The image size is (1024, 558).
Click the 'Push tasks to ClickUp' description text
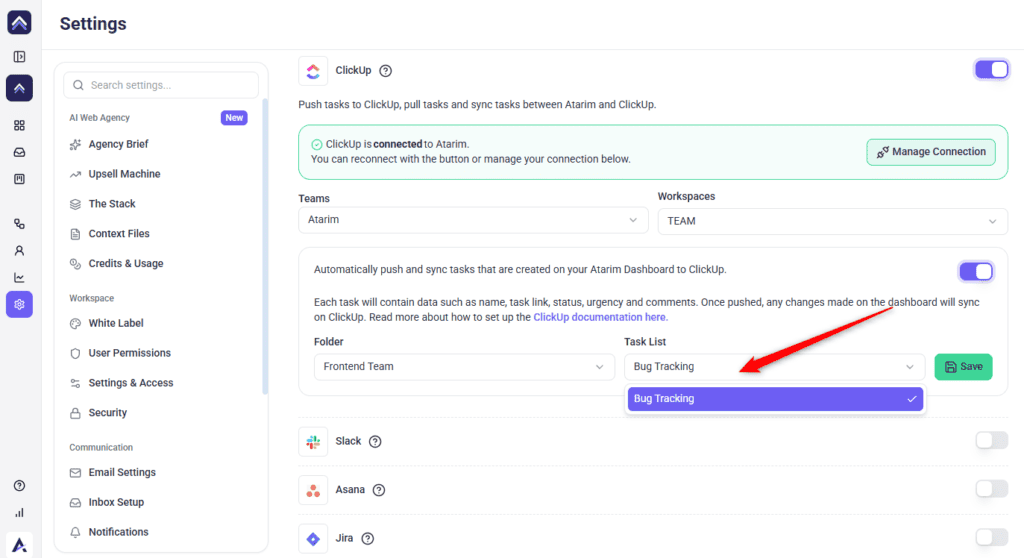point(477,105)
